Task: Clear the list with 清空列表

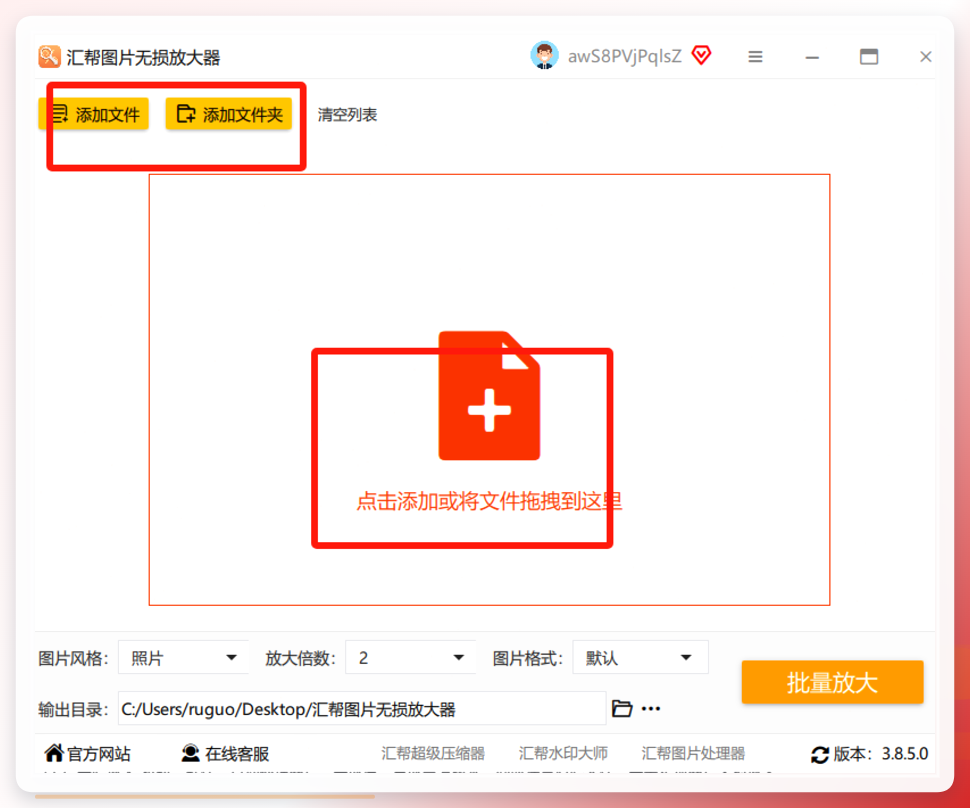Action: (347, 115)
